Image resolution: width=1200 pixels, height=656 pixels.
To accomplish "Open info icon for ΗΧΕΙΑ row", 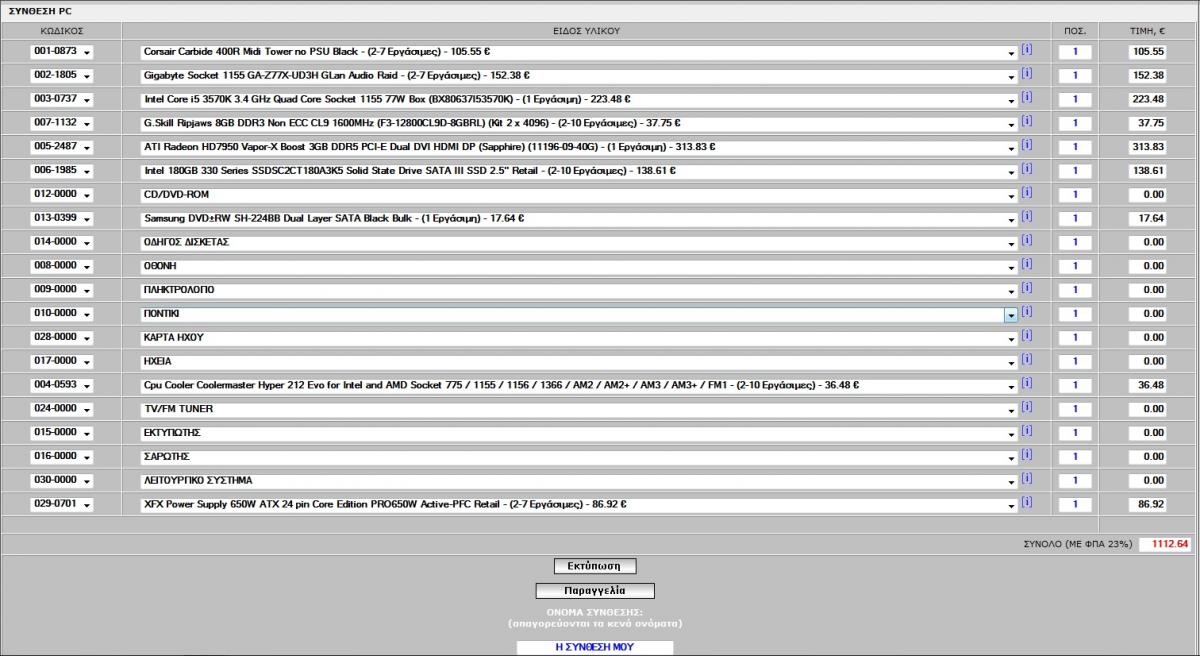I will point(1026,360).
